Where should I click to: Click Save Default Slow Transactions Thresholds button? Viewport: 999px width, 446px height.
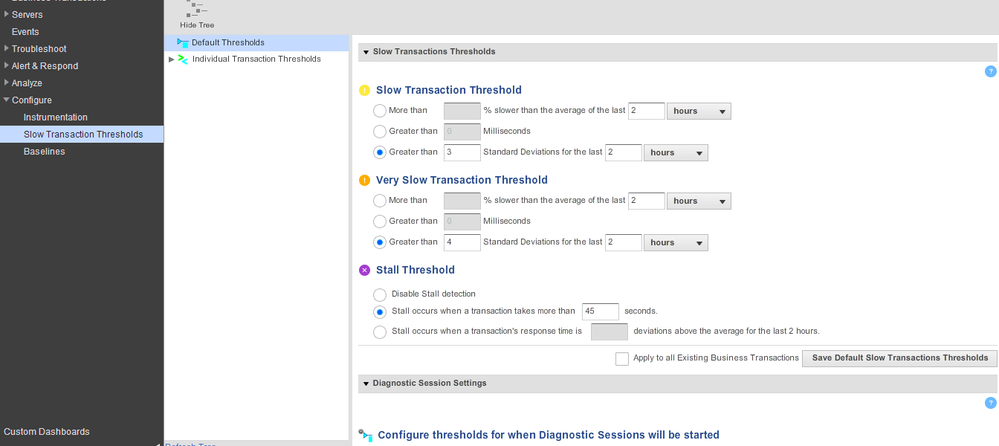(899, 358)
